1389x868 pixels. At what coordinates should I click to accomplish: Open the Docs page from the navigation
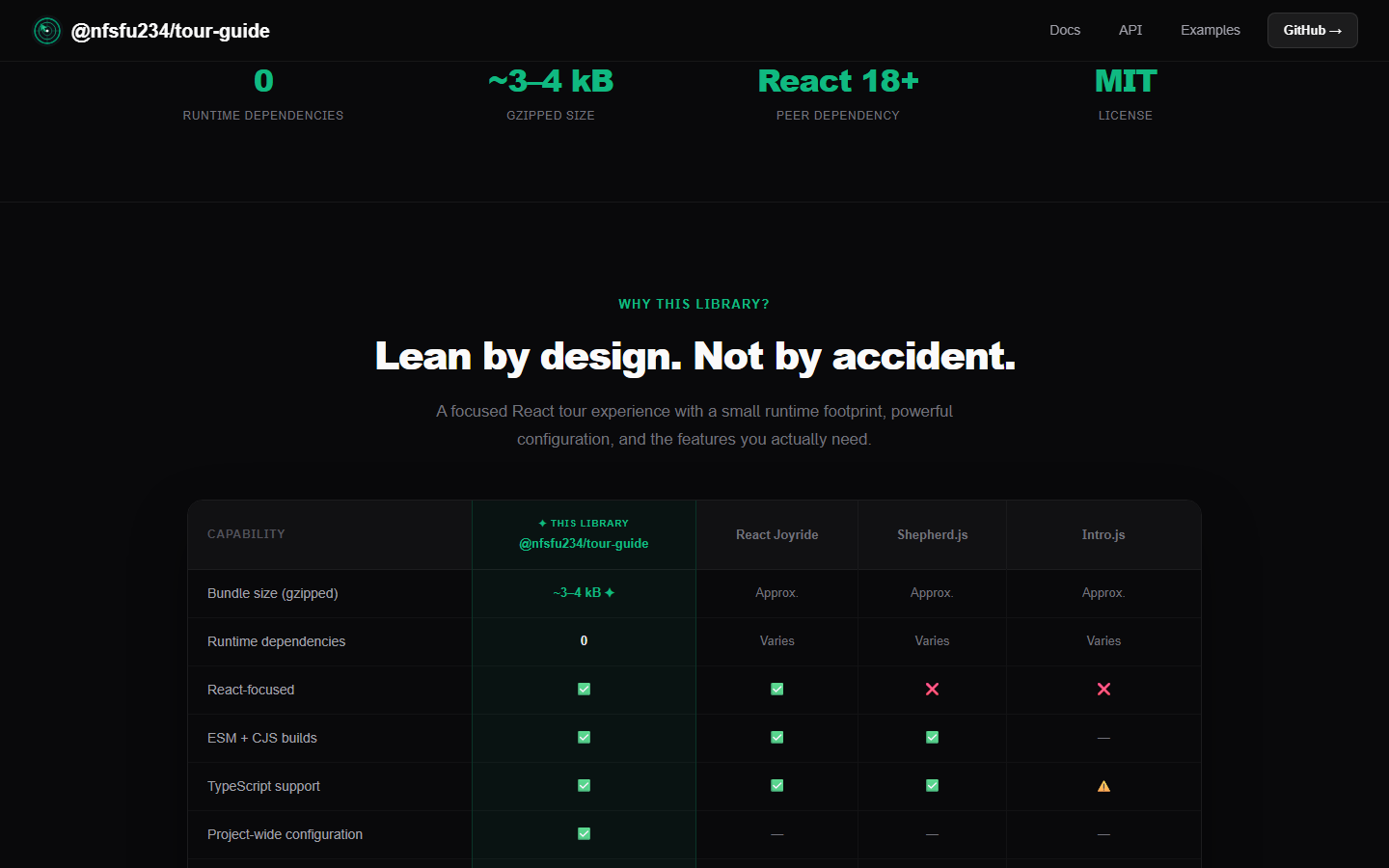click(x=1065, y=30)
